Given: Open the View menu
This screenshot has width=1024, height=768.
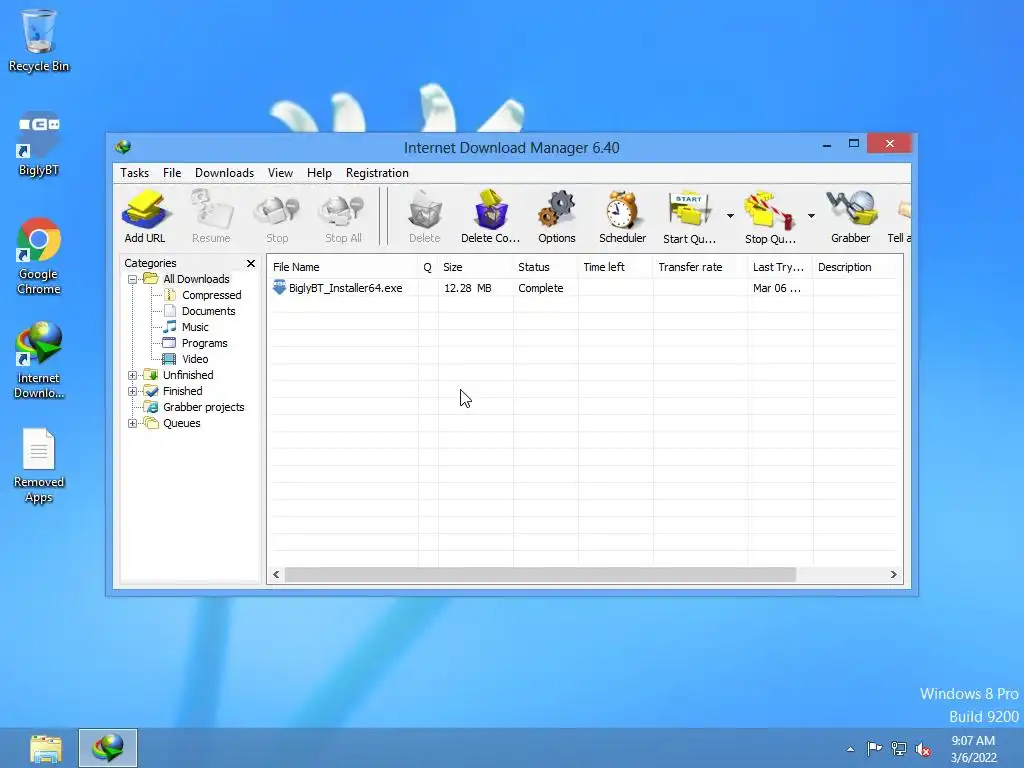Looking at the screenshot, I should coord(280,173).
